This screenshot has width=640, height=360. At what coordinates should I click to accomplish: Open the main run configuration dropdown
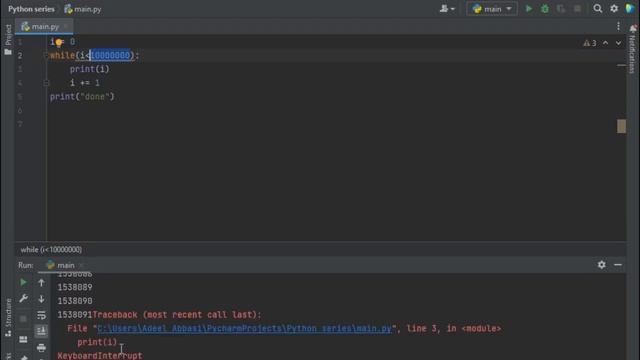click(x=492, y=9)
